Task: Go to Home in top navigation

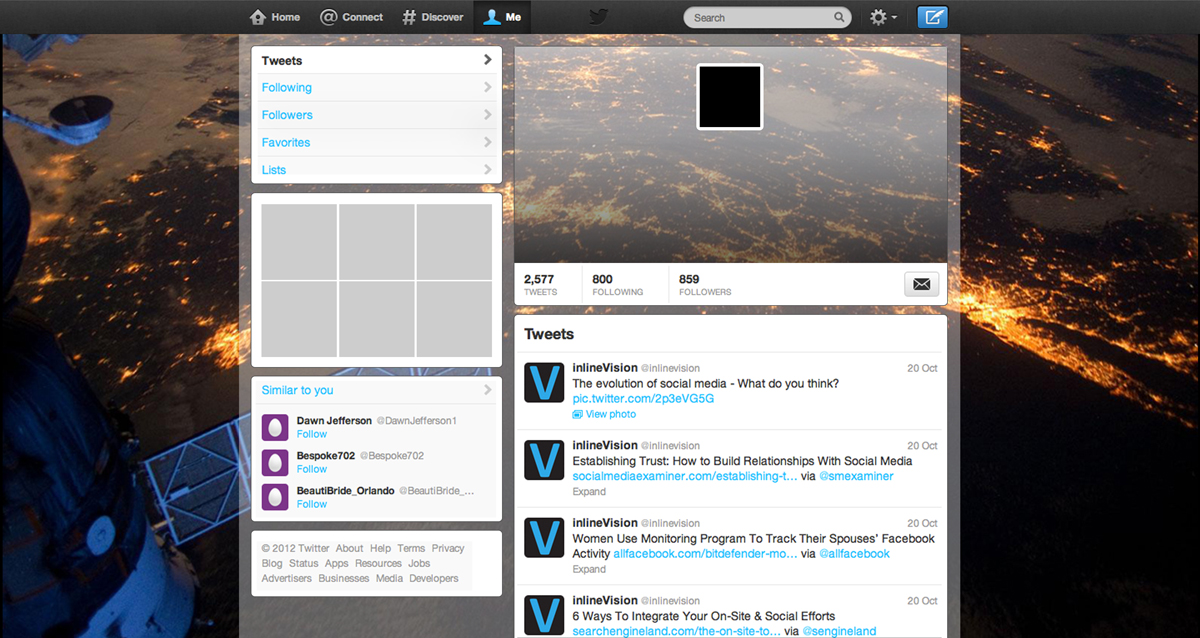Action: click(275, 17)
